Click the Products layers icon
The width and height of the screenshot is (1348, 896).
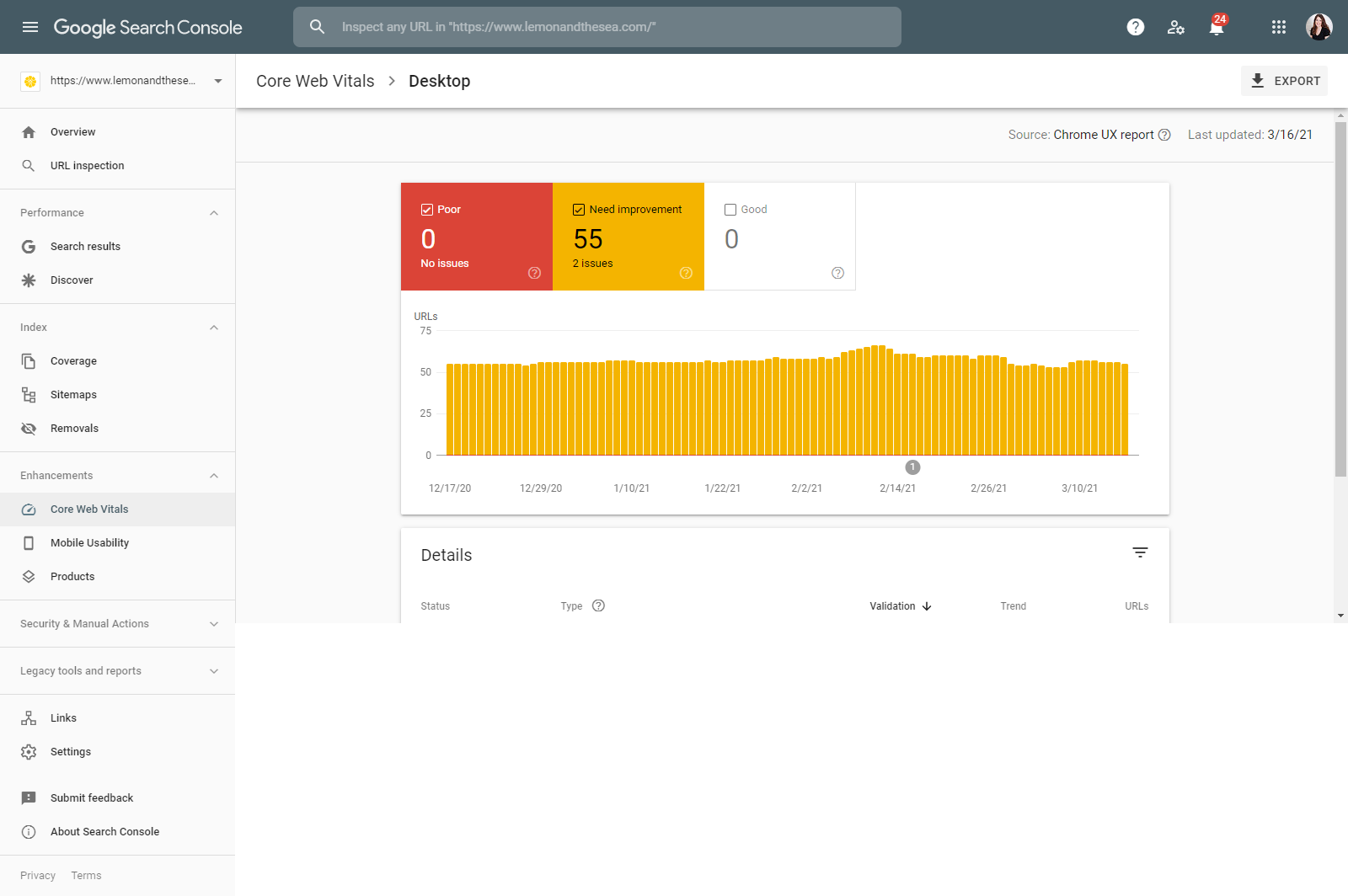tap(29, 577)
